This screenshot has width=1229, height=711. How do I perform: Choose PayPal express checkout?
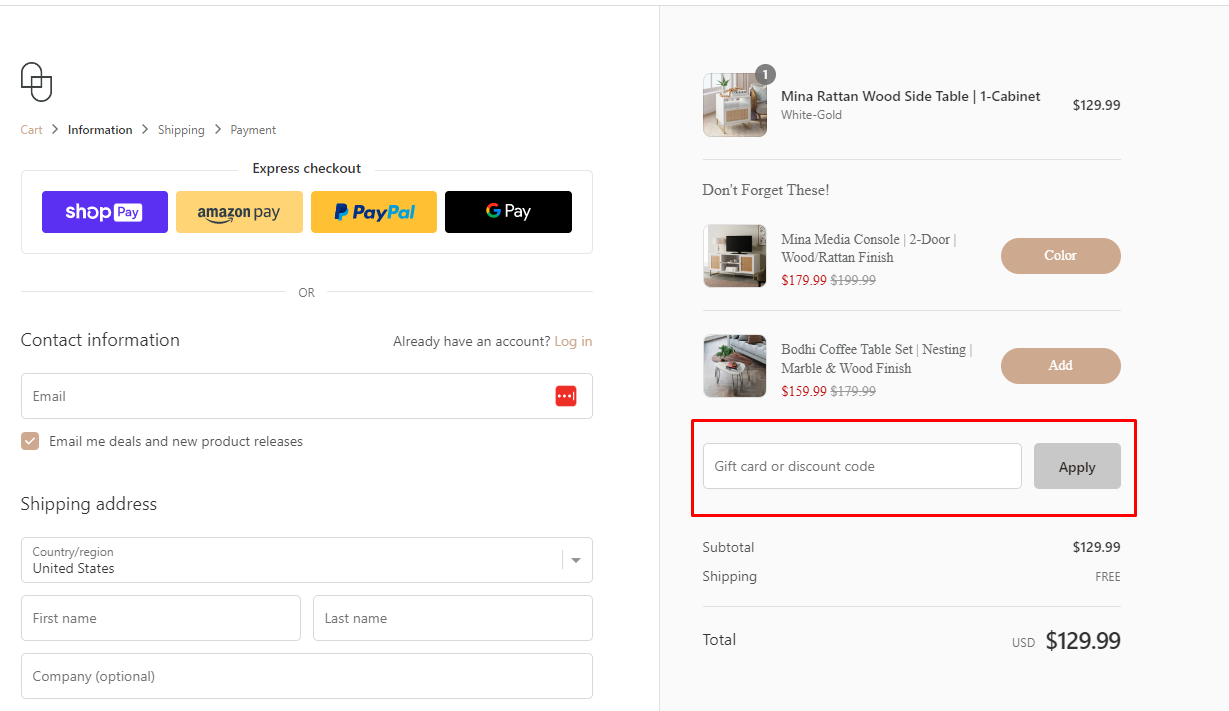[x=374, y=212]
